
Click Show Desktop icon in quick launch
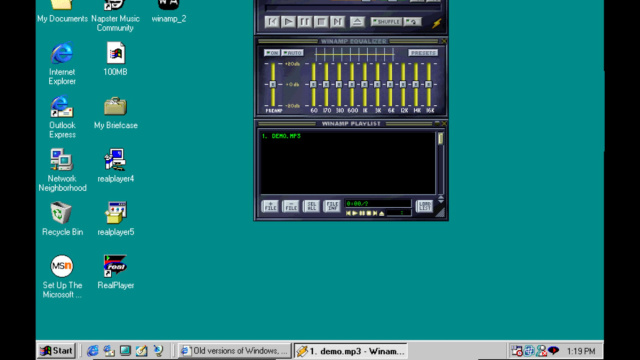pyautogui.click(x=125, y=351)
